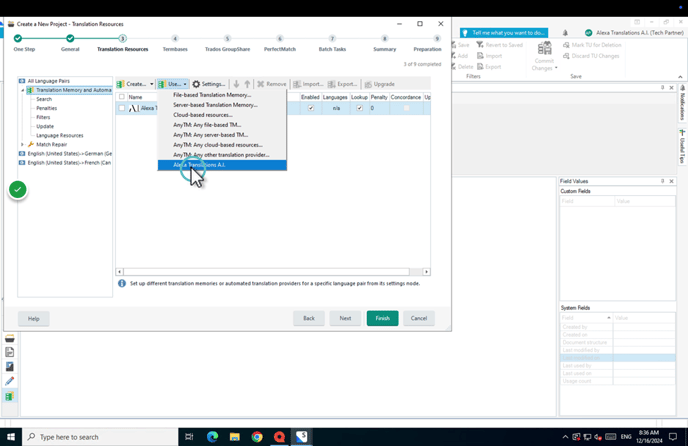Open File Explorer from the taskbar
The height and width of the screenshot is (446, 688).
point(235,437)
